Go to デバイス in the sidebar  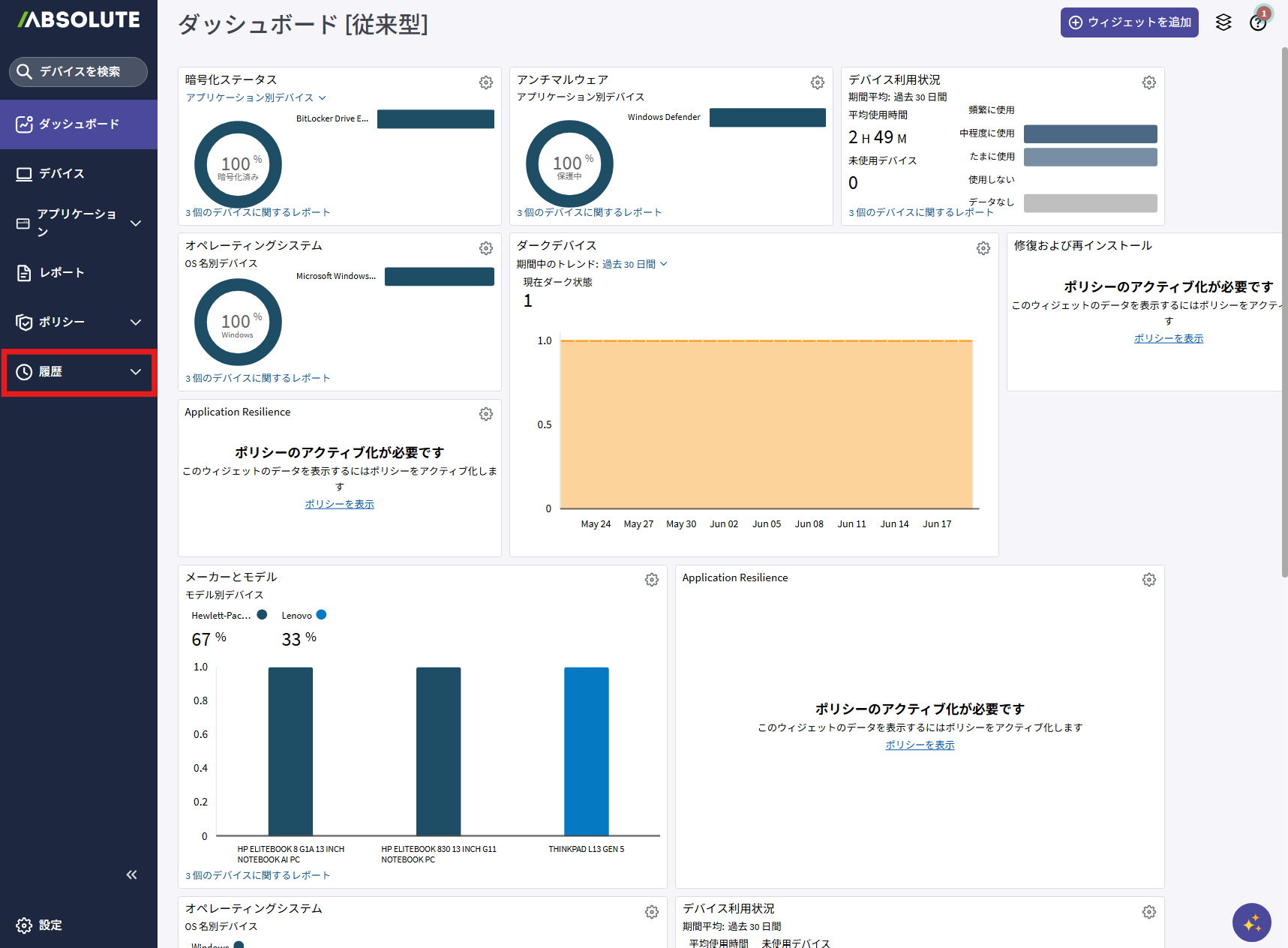coord(79,174)
